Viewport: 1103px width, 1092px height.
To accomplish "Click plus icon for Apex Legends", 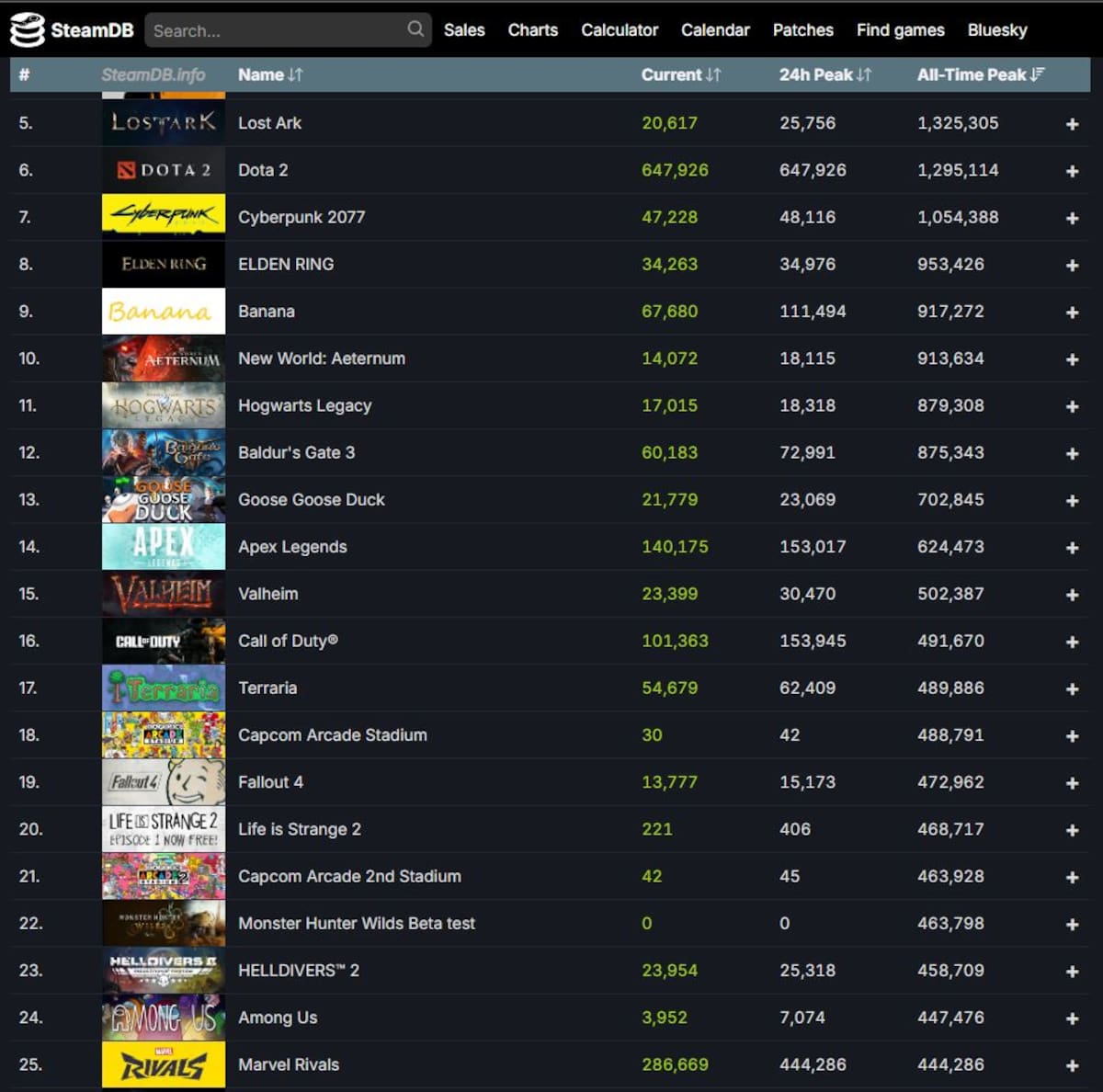I will click(1072, 548).
